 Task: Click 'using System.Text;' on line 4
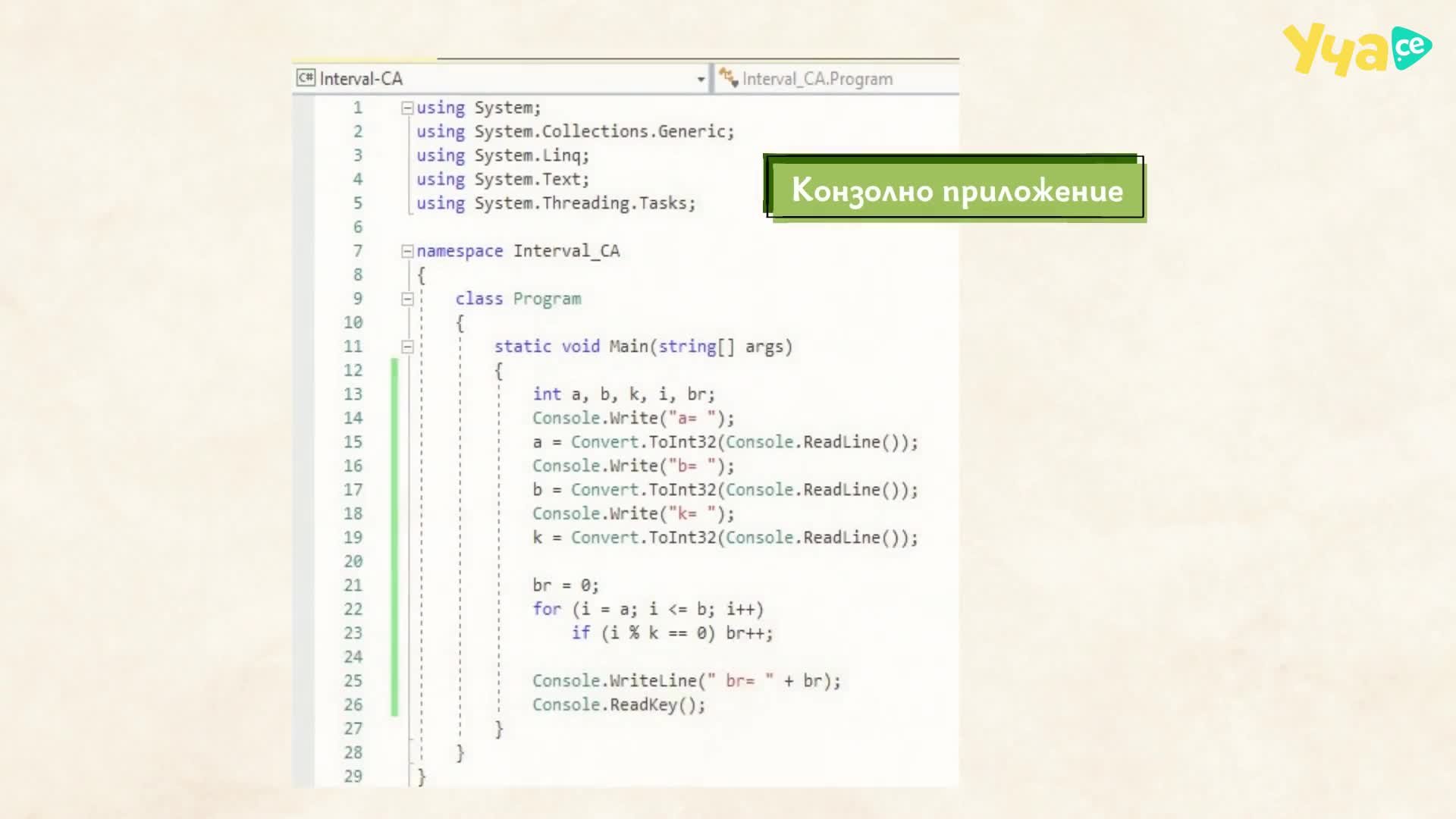pyautogui.click(x=502, y=180)
